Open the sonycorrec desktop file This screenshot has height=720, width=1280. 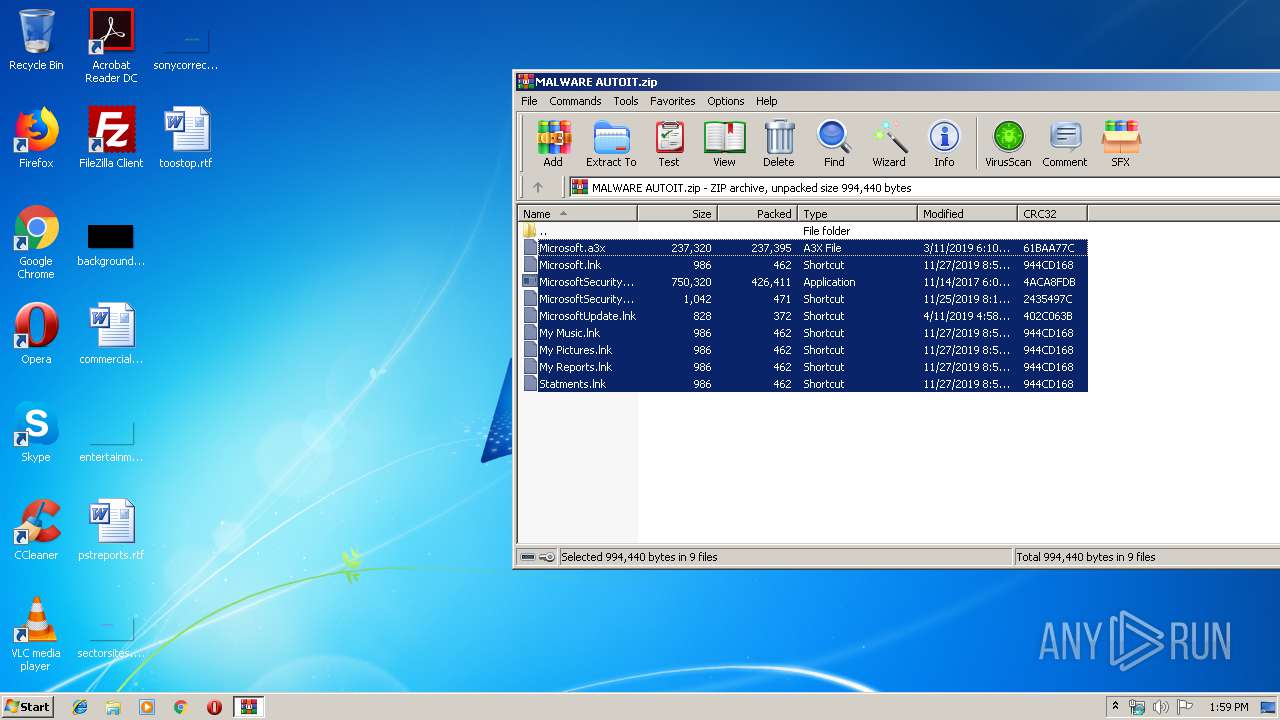[186, 46]
